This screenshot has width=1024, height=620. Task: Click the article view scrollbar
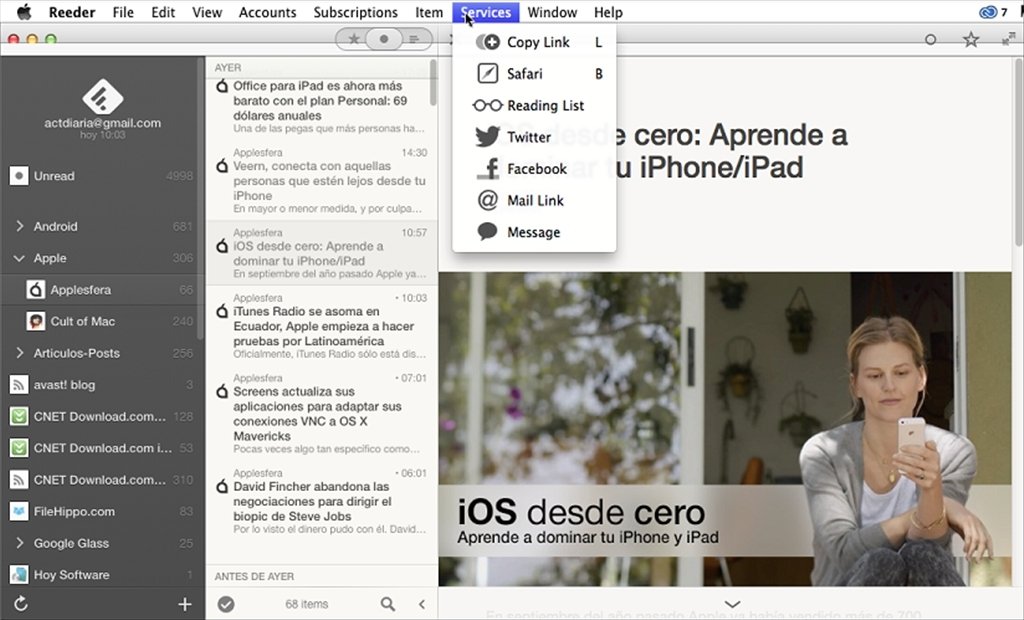pos(1018,152)
